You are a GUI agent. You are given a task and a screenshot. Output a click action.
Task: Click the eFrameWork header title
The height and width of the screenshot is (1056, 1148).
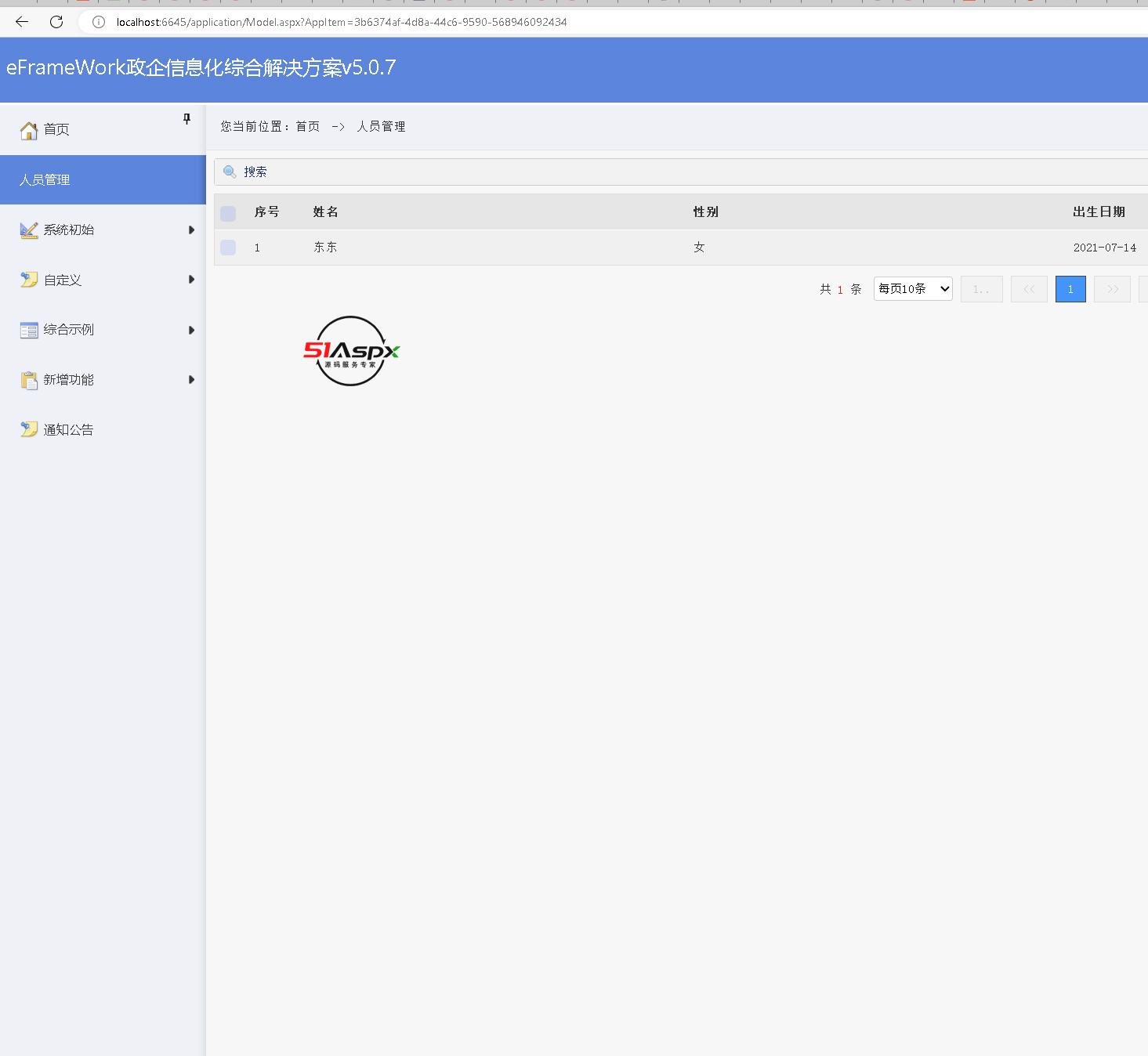(x=201, y=67)
